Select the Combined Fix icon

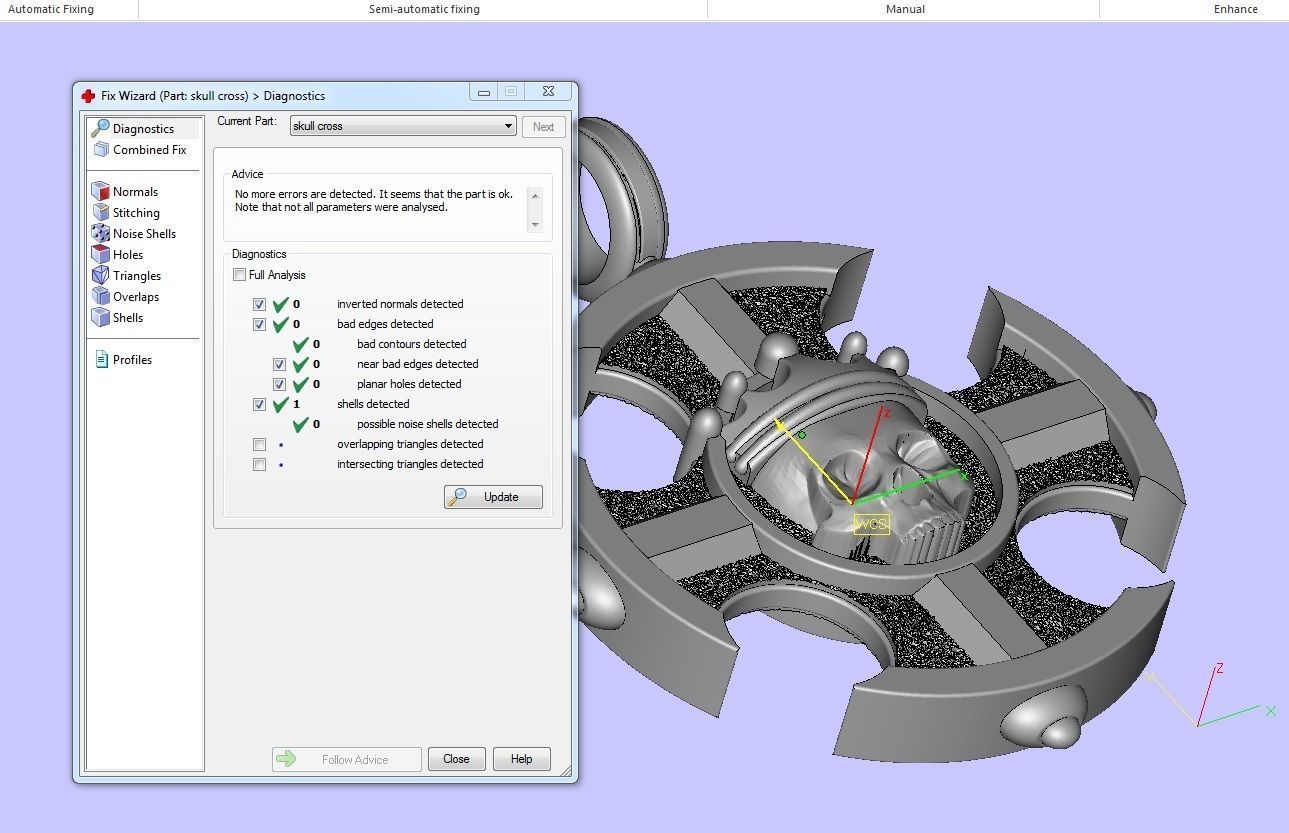coord(101,149)
